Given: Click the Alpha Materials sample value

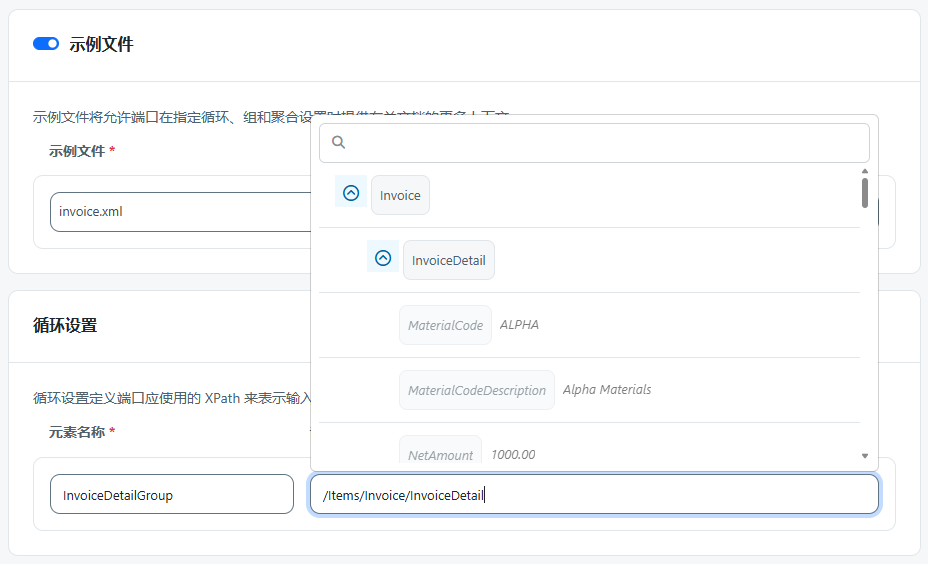Looking at the screenshot, I should (x=606, y=390).
